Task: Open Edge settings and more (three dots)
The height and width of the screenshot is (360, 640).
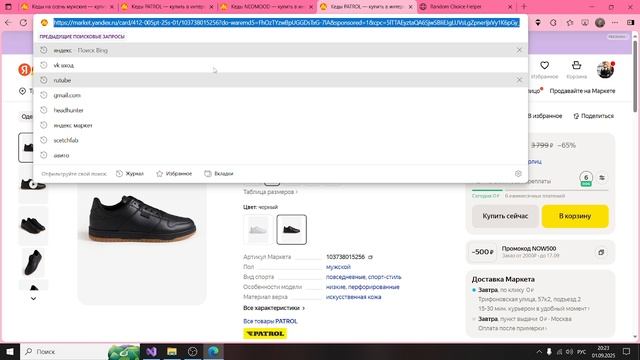Action: click(x=615, y=23)
